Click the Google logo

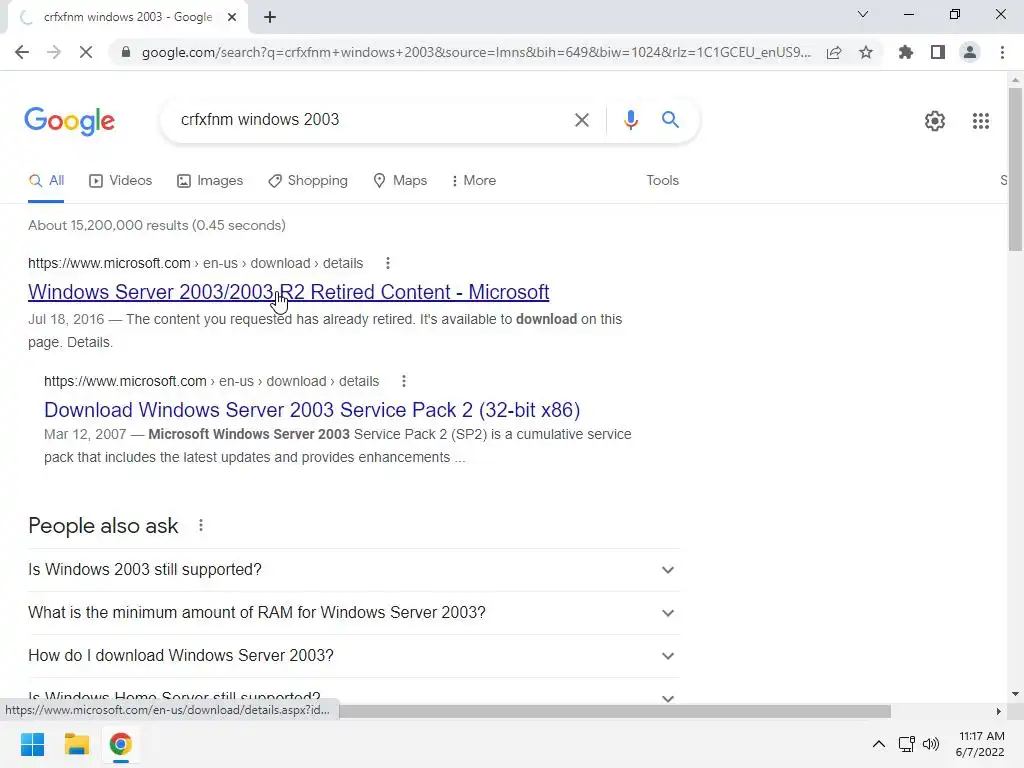tap(69, 121)
